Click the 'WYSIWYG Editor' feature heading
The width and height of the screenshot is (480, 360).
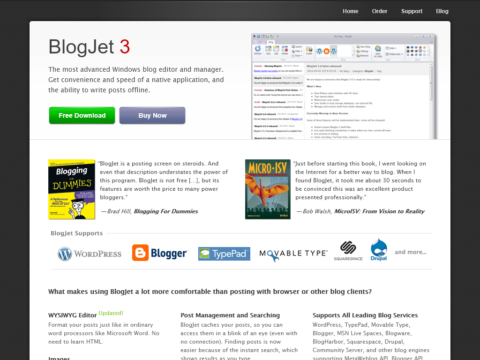click(72, 315)
